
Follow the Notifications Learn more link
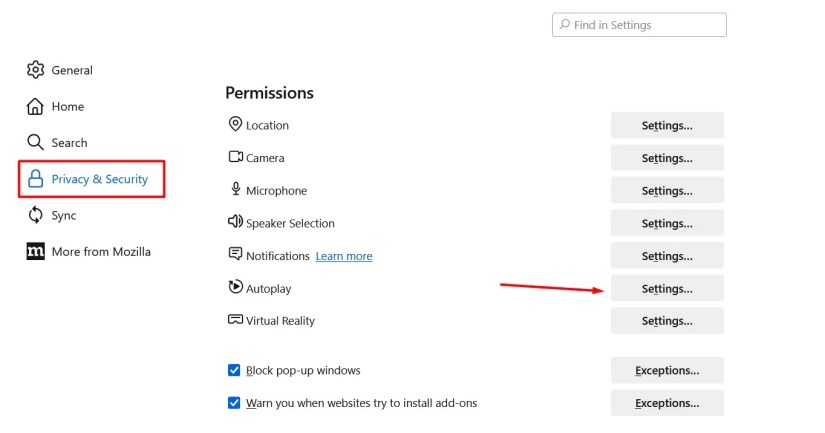[x=344, y=256]
